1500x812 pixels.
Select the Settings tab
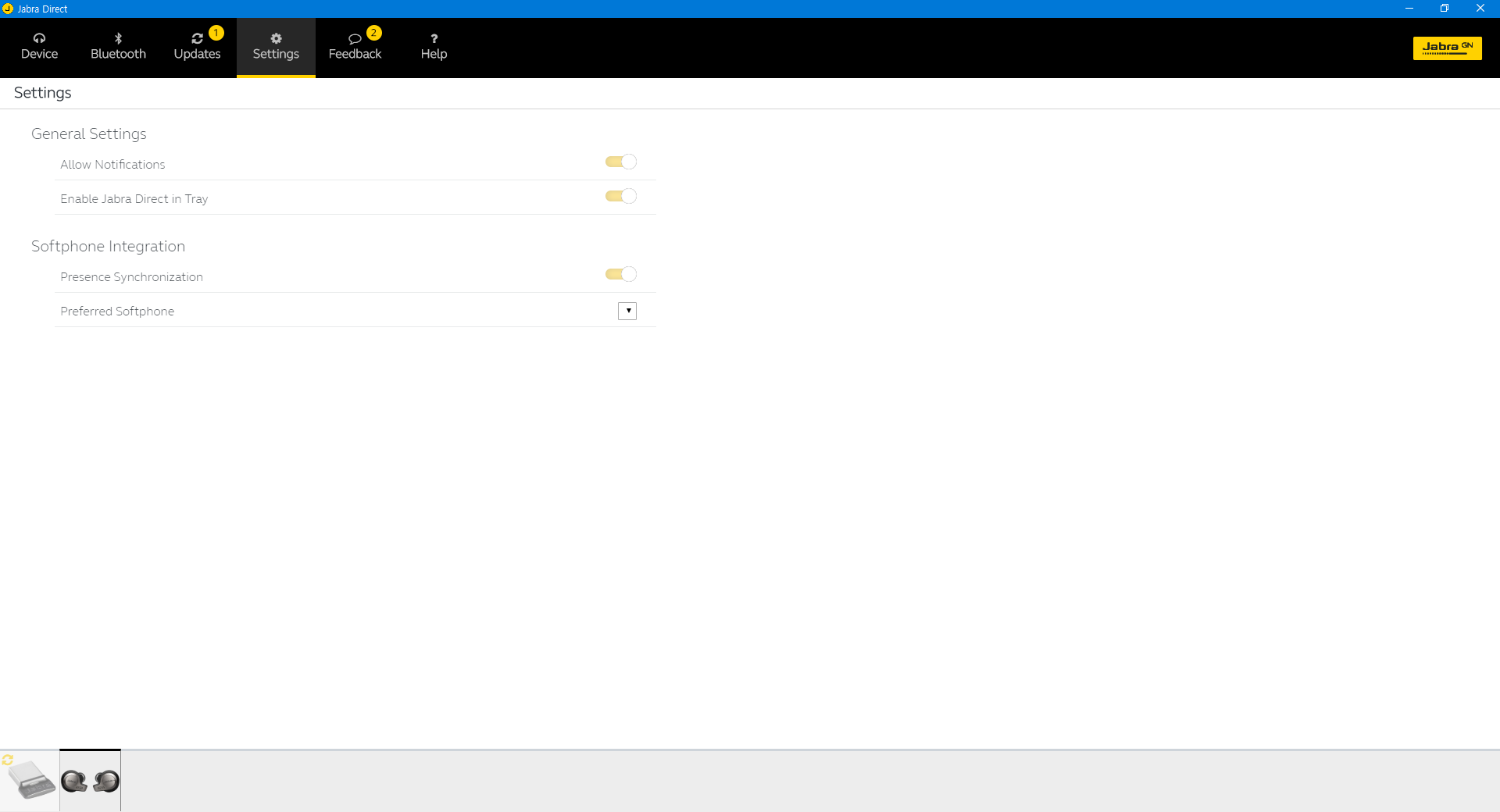[x=276, y=47]
